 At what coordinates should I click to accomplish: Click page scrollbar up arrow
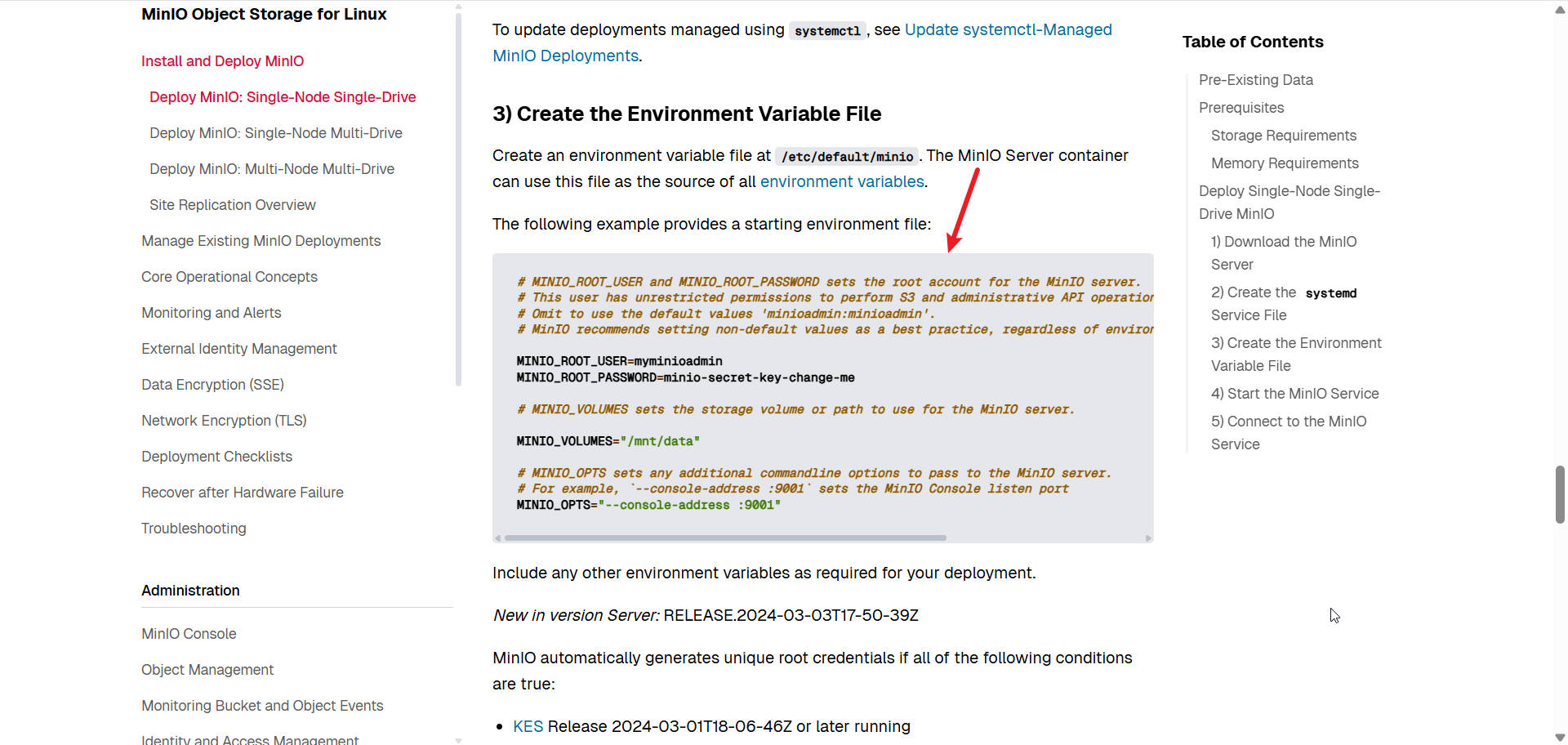point(1560,10)
